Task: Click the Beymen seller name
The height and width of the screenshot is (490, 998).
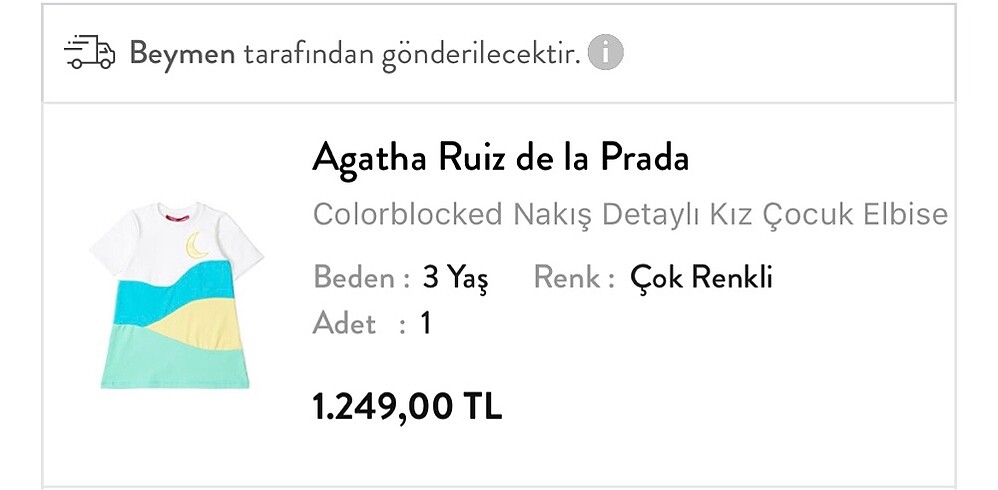Action: [x=181, y=53]
